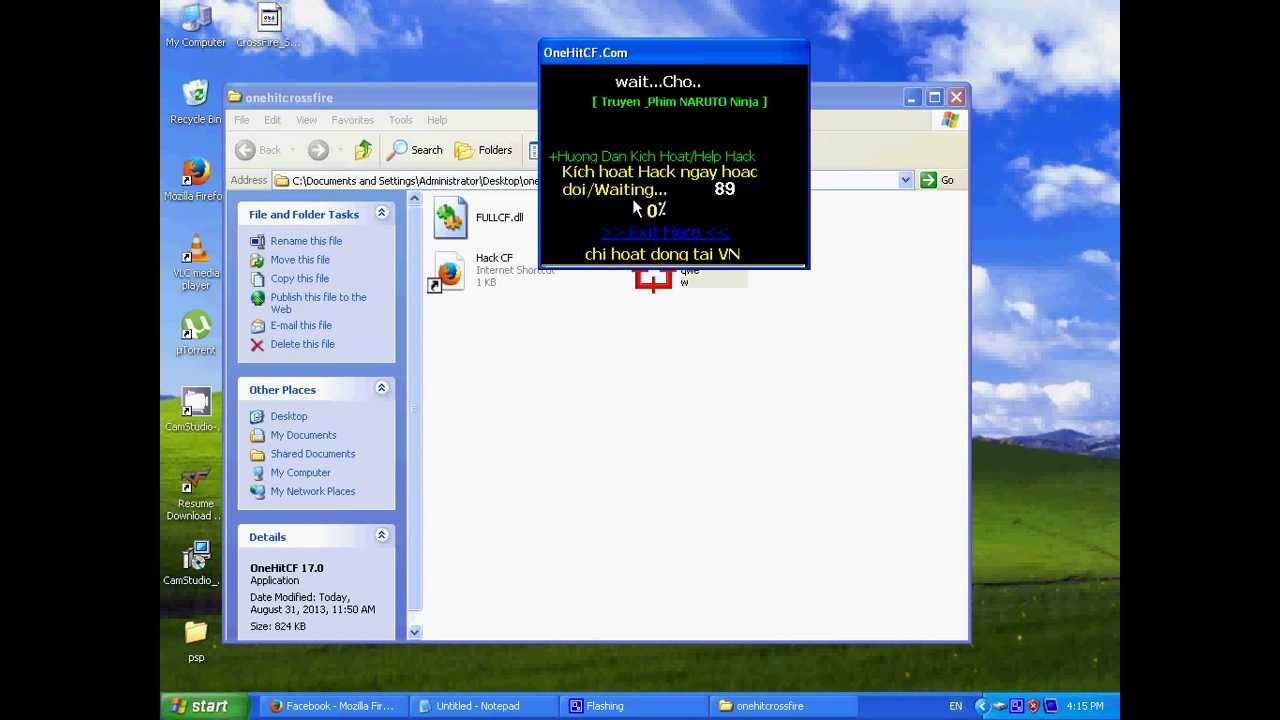
Task: Open Tools menu in Explorer
Action: (x=400, y=120)
